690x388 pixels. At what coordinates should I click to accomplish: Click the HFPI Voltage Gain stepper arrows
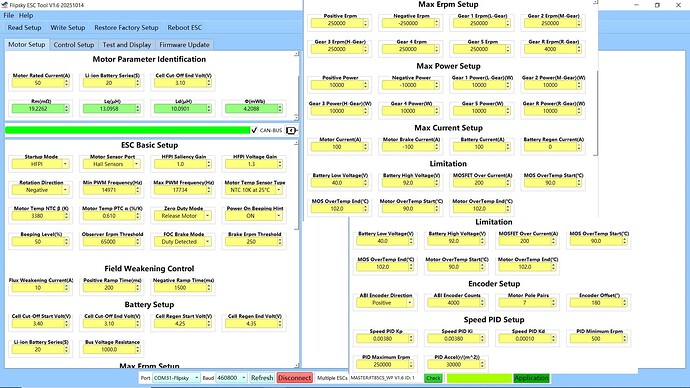(280, 164)
